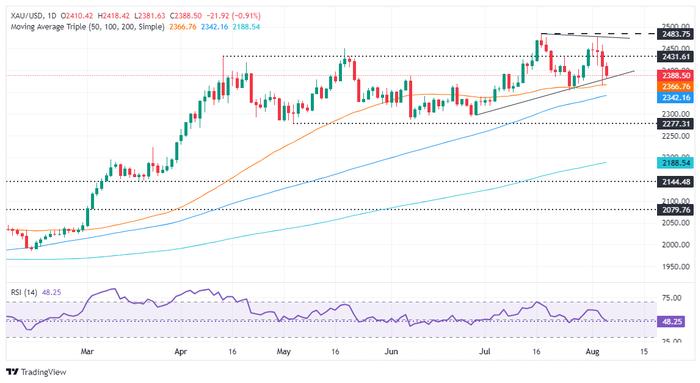Click the 2483.75 dashed level price tag
Viewport: 700px width, 383px height.
tap(675, 34)
